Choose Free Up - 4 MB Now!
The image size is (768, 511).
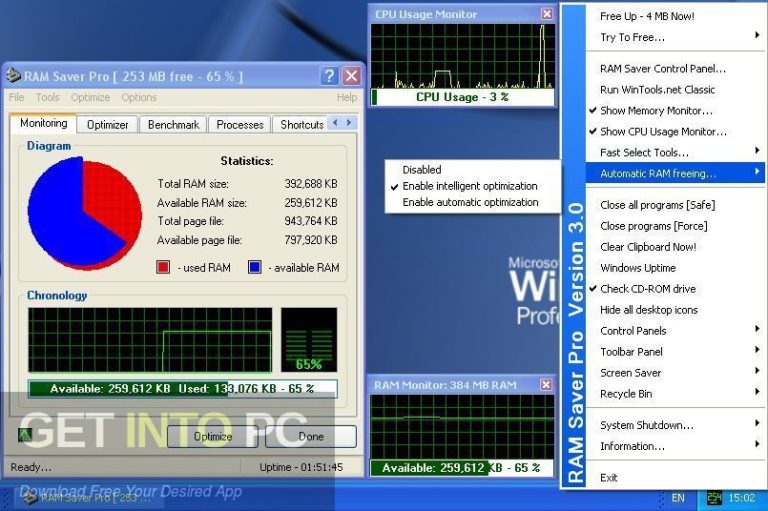pos(675,16)
